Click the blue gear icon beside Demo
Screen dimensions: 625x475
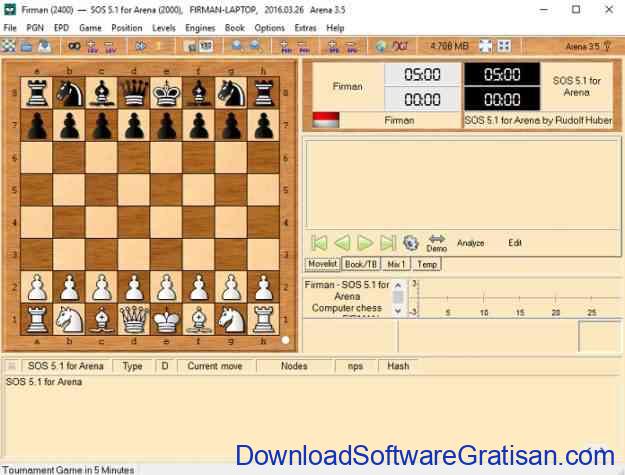coord(410,242)
